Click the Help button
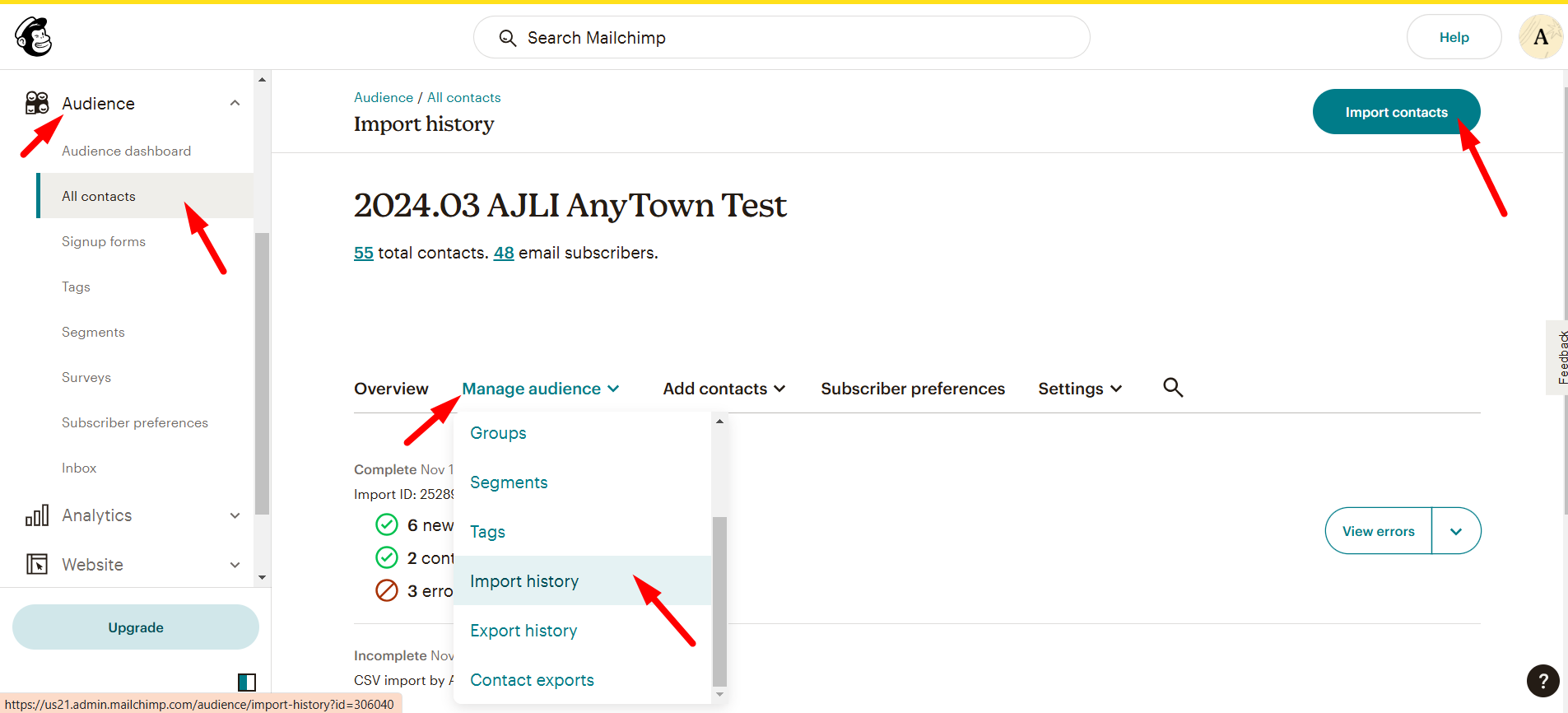Image resolution: width=1568 pixels, height=713 pixels. [x=1454, y=37]
